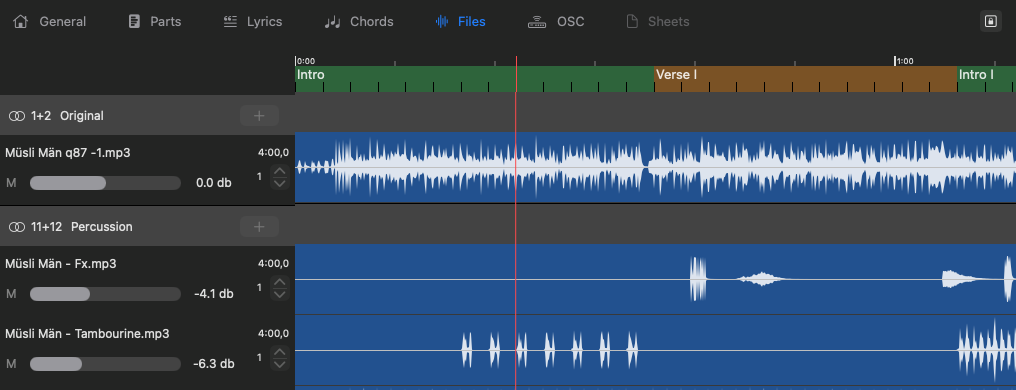The width and height of the screenshot is (1016, 390).
Task: Click the Tambourine.mp3 waveform region
Action: tap(655, 350)
